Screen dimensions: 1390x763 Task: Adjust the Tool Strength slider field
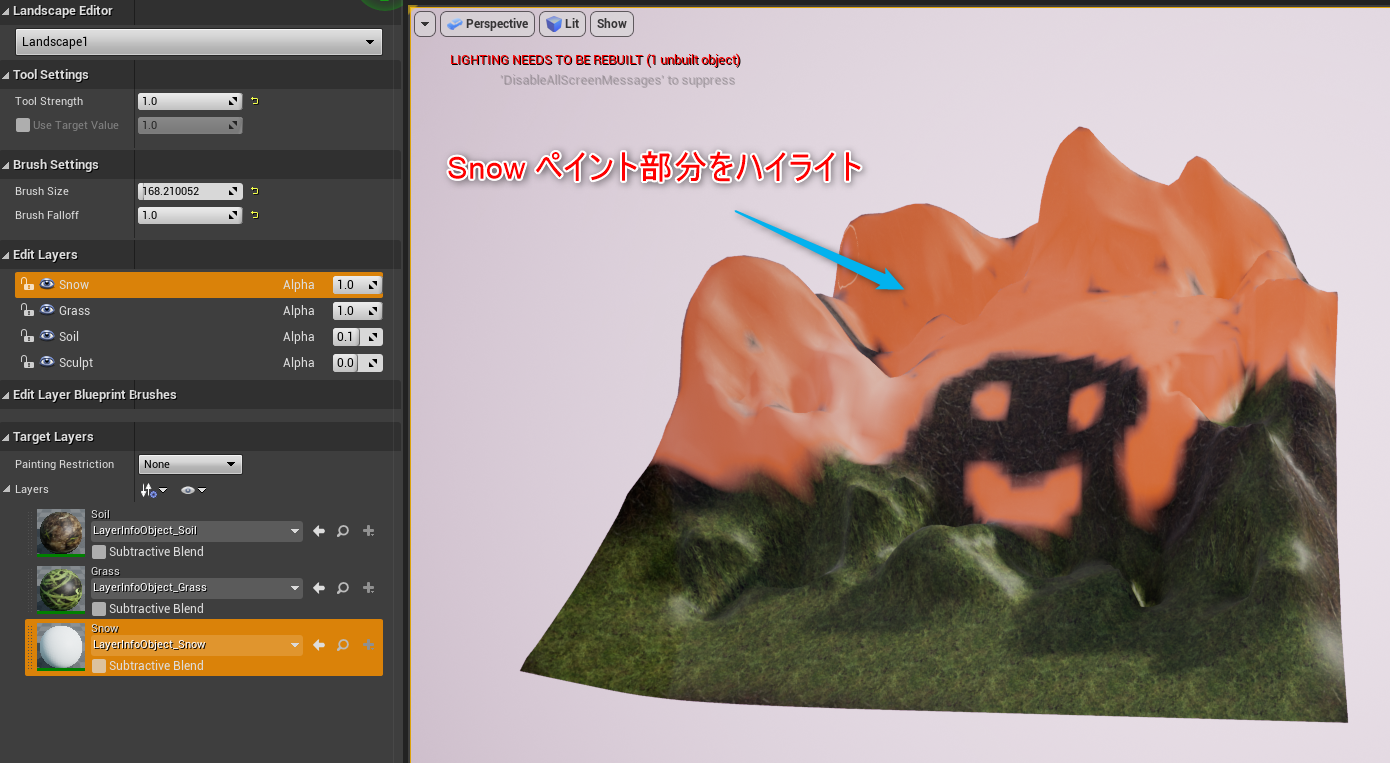[190, 101]
